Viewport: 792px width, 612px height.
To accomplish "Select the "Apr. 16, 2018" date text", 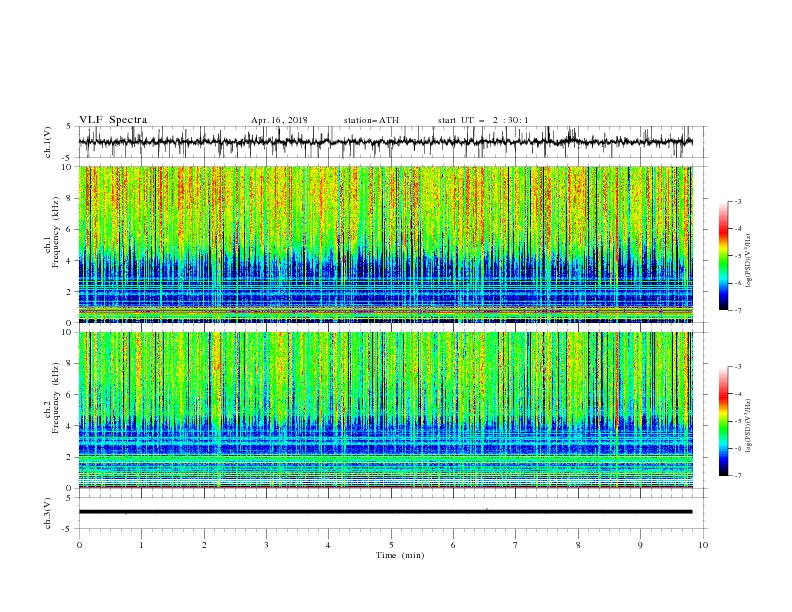I will 279,120.
